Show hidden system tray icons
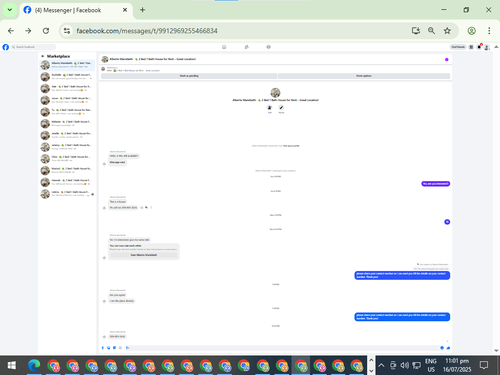Image resolution: width=500 pixels, height=375 pixels. tap(381, 366)
